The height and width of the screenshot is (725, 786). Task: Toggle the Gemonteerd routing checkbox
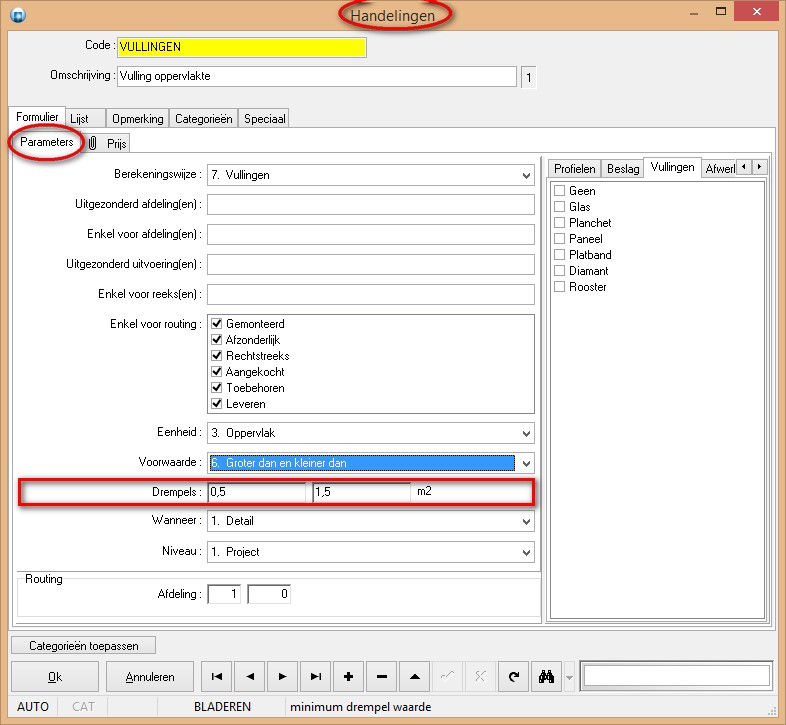(217, 323)
